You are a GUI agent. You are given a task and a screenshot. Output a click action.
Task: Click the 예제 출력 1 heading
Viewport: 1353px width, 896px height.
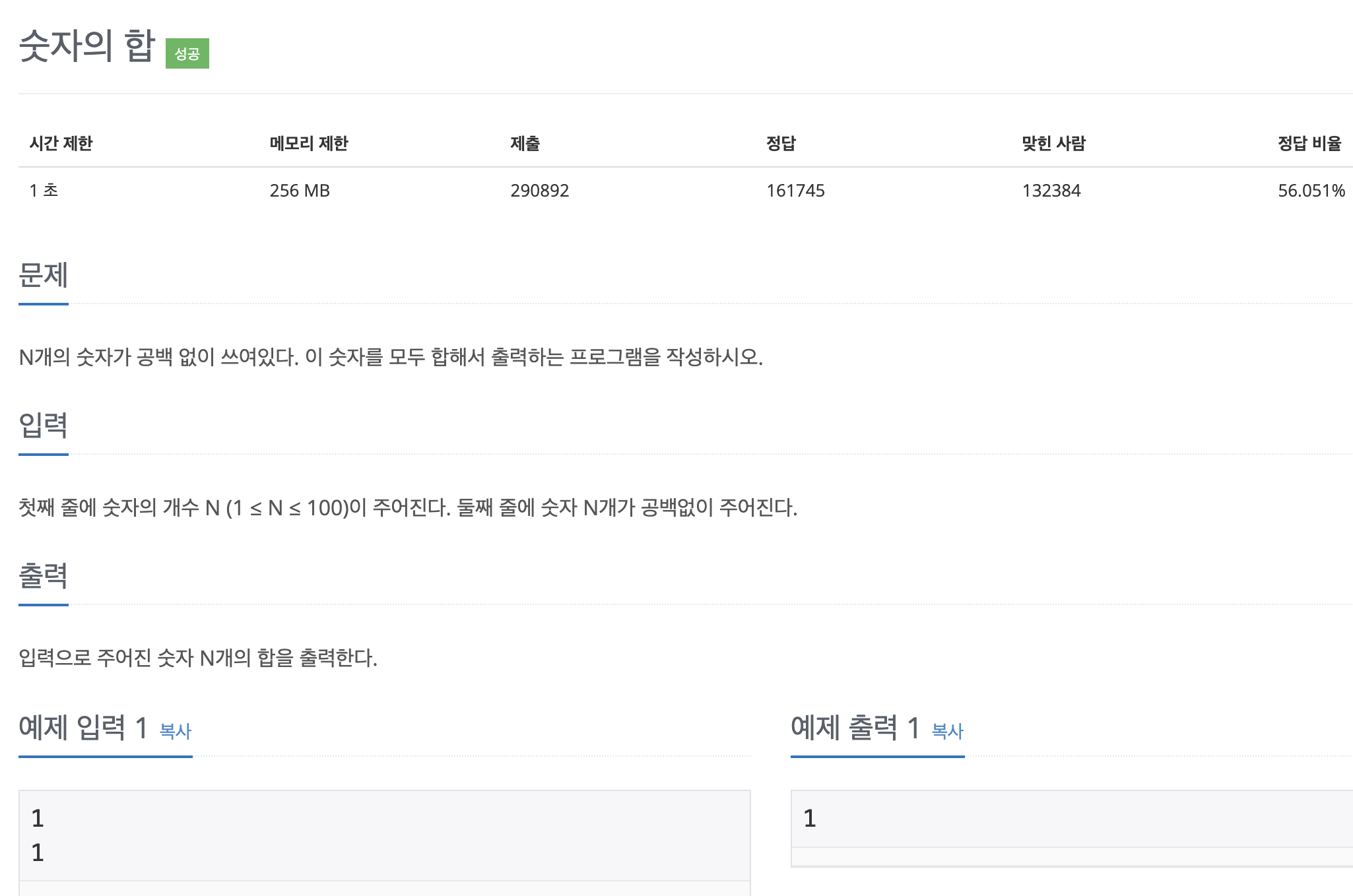[855, 728]
